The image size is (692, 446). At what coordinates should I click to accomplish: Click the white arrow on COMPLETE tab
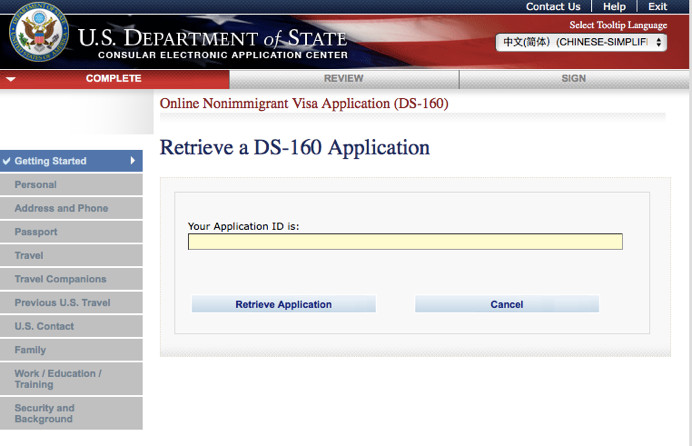[11, 79]
